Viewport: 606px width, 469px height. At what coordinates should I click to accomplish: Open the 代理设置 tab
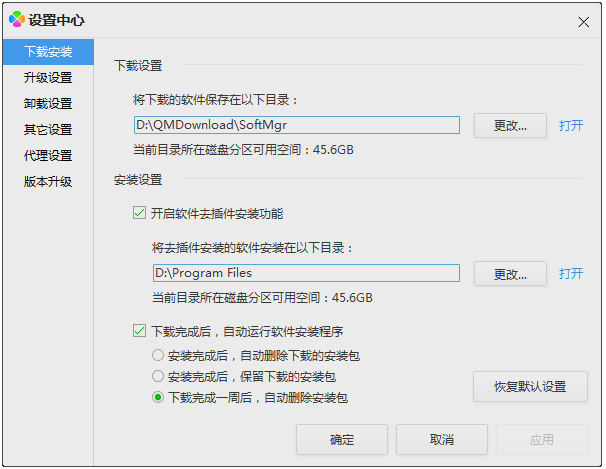tap(48, 156)
